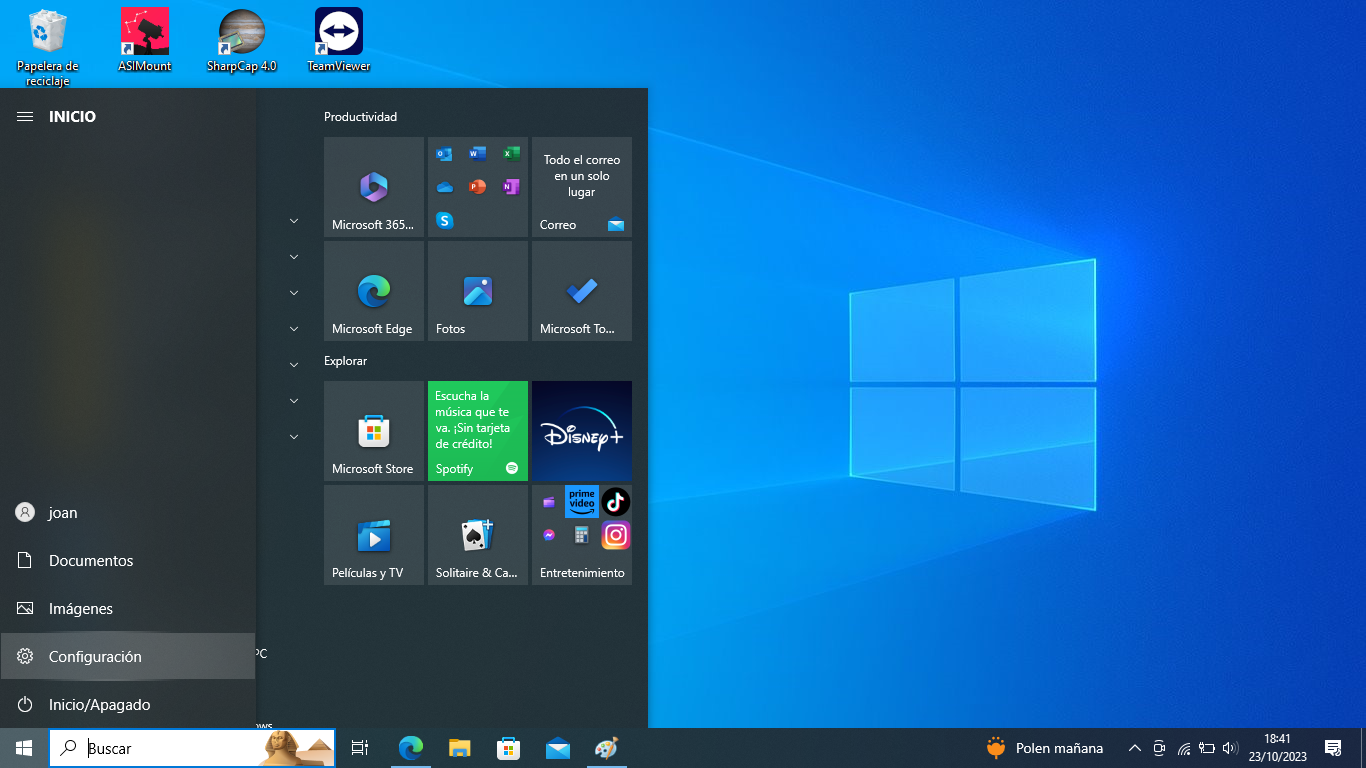Viewport: 1366px width, 768px height.
Task: Open the Solitaire & Casual Games tile
Action: pos(478,535)
